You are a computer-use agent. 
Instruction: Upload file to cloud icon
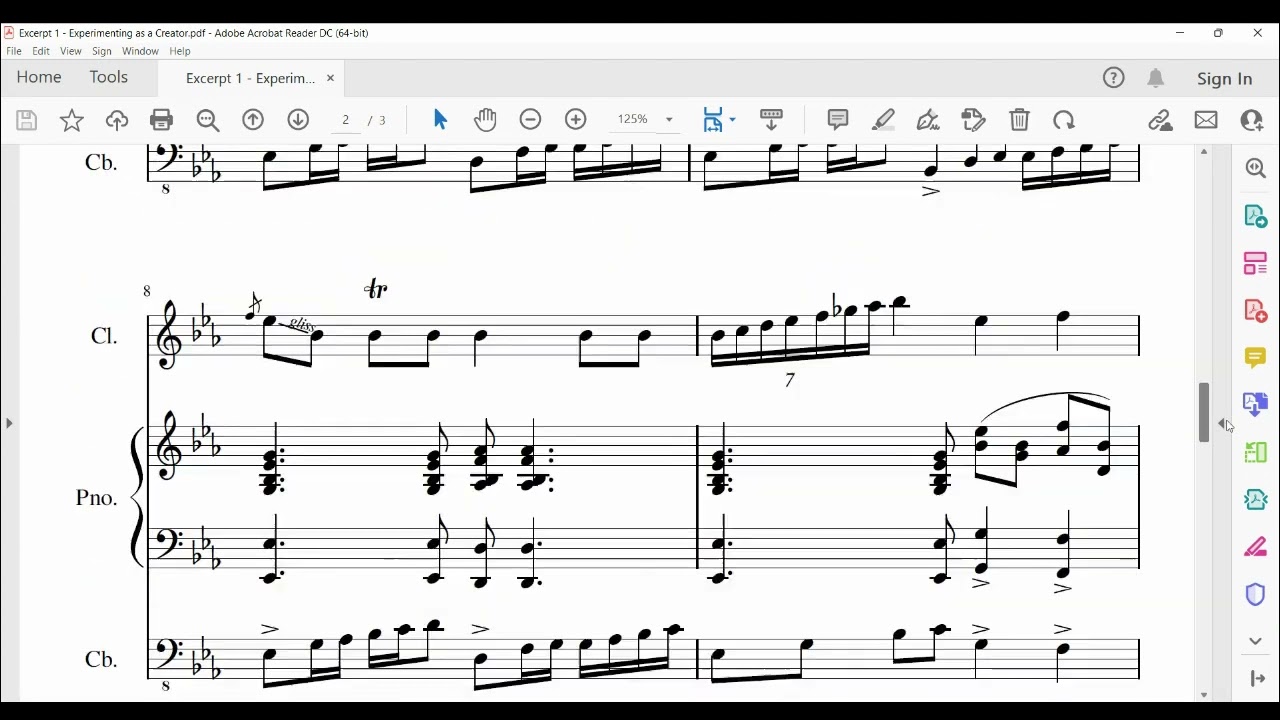pyautogui.click(x=117, y=120)
